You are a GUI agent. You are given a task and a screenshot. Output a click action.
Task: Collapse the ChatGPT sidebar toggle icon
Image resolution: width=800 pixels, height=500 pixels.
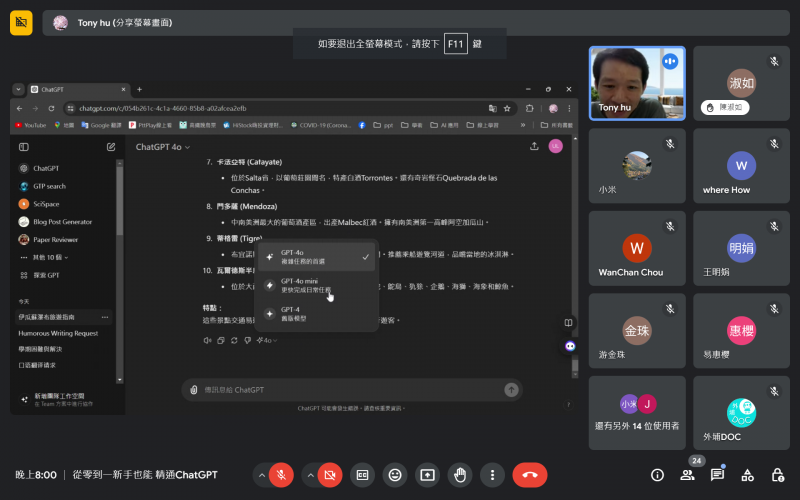pyautogui.click(x=23, y=147)
